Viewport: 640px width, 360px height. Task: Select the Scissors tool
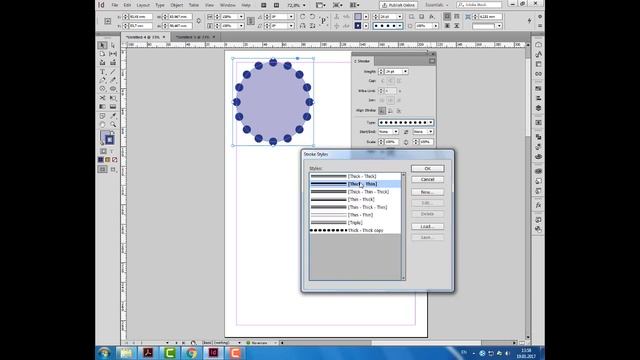pos(102,98)
